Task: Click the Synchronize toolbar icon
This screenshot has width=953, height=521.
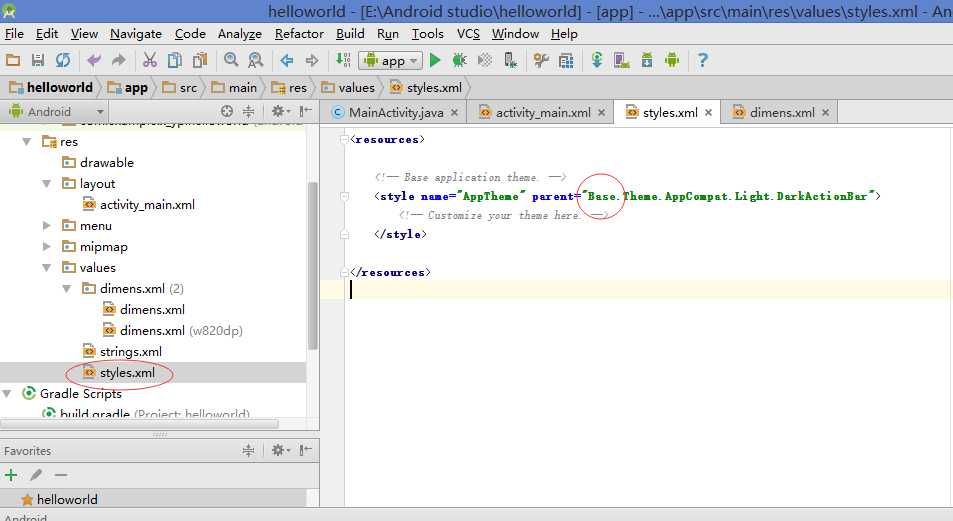Action: point(63,60)
